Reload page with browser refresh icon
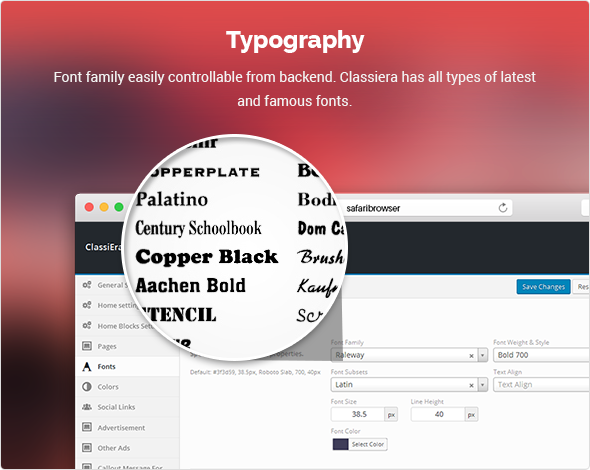 pyautogui.click(x=503, y=208)
